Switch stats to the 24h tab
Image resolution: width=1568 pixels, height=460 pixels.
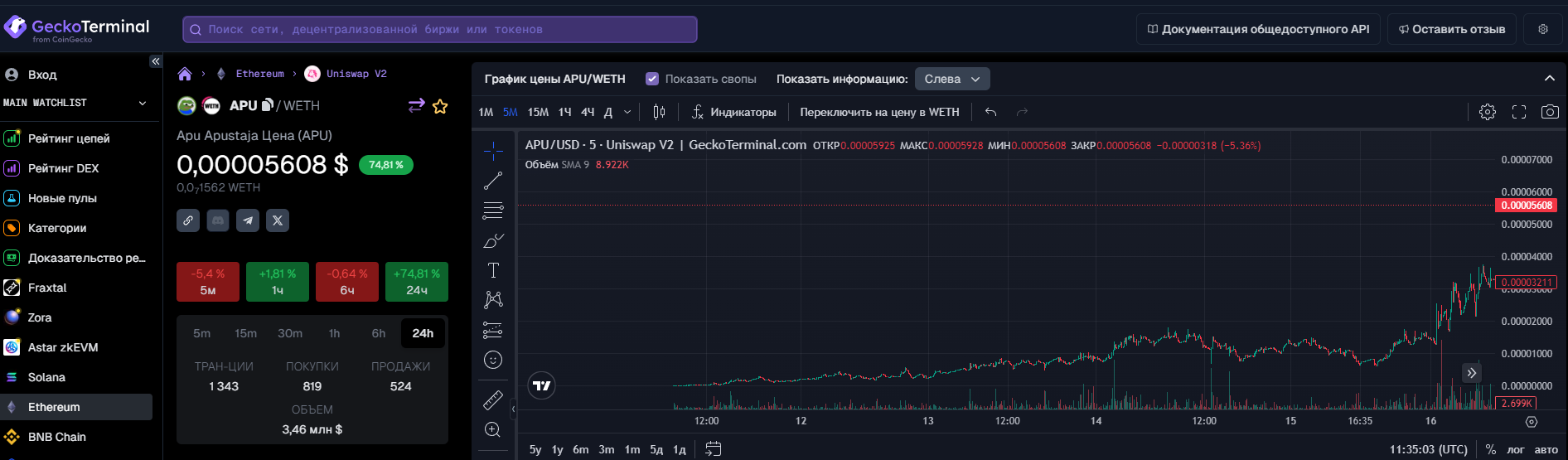423,333
